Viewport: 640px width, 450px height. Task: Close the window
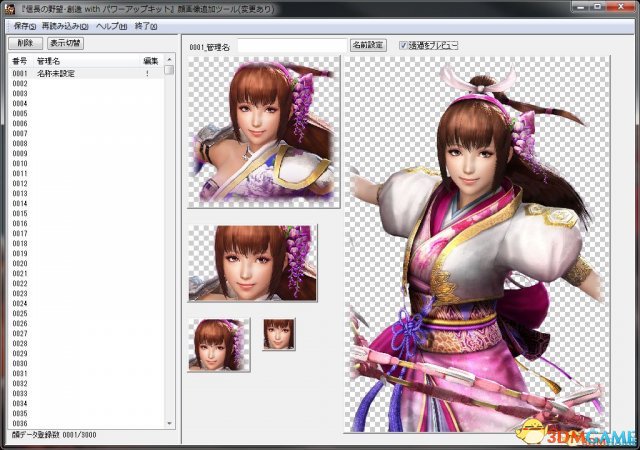pos(620,7)
